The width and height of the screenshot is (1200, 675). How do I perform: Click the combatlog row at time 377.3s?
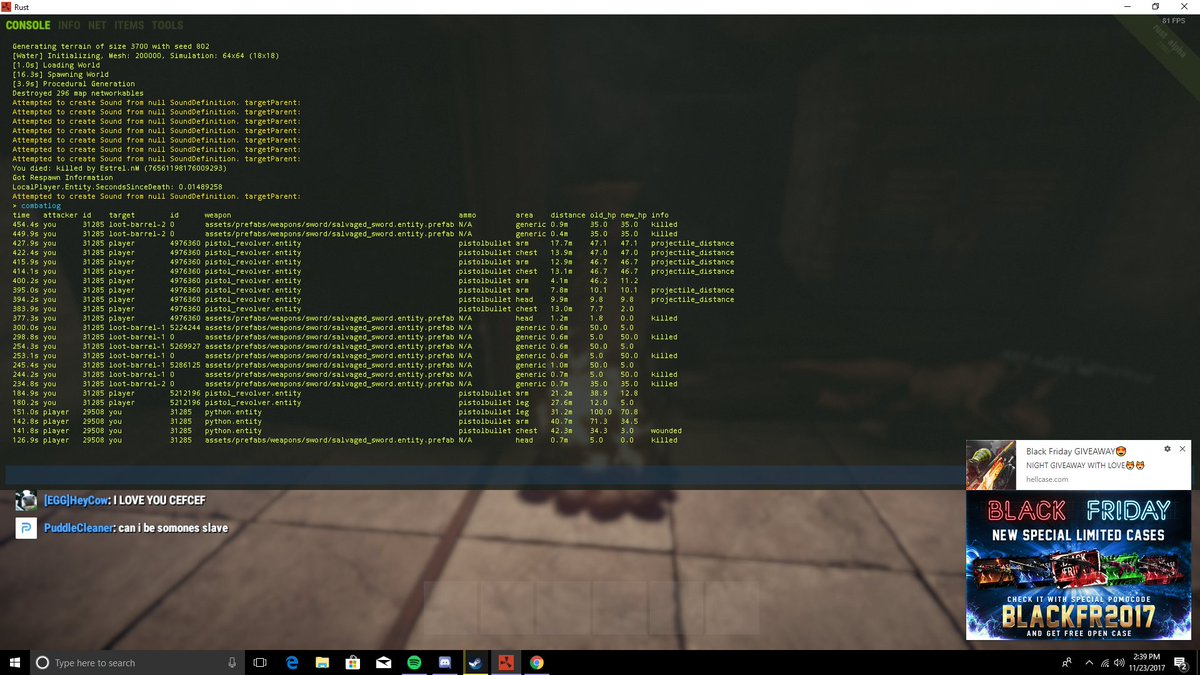point(345,318)
